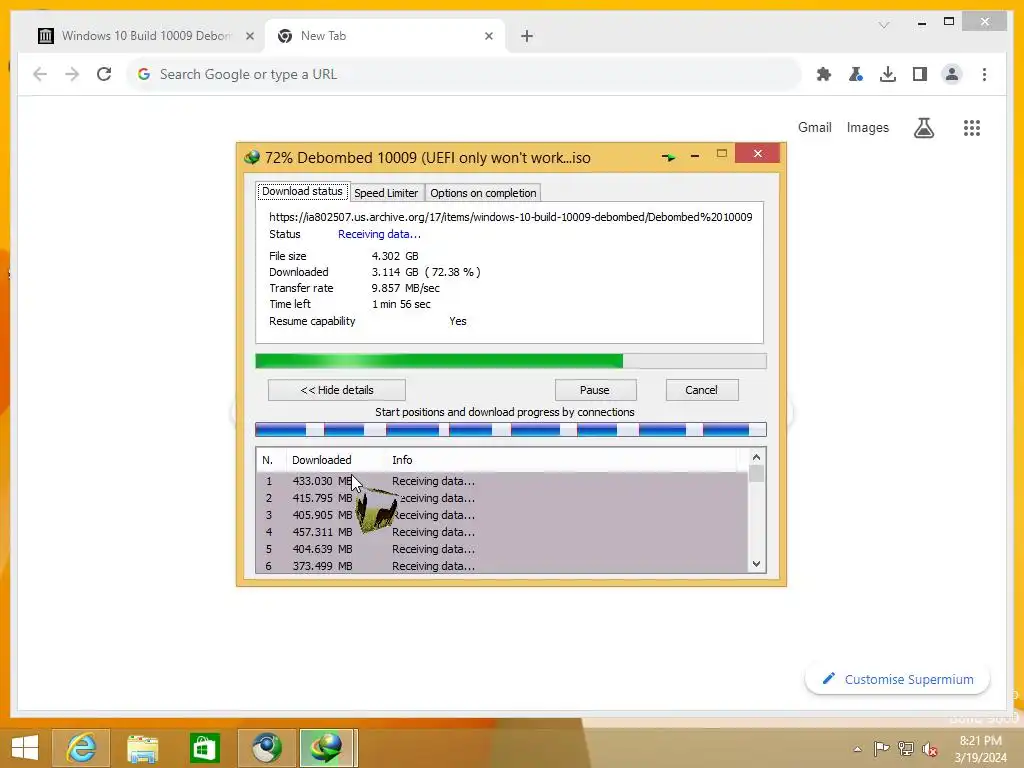Open Internet Explorer from the taskbar
The image size is (1024, 768).
click(x=81, y=748)
